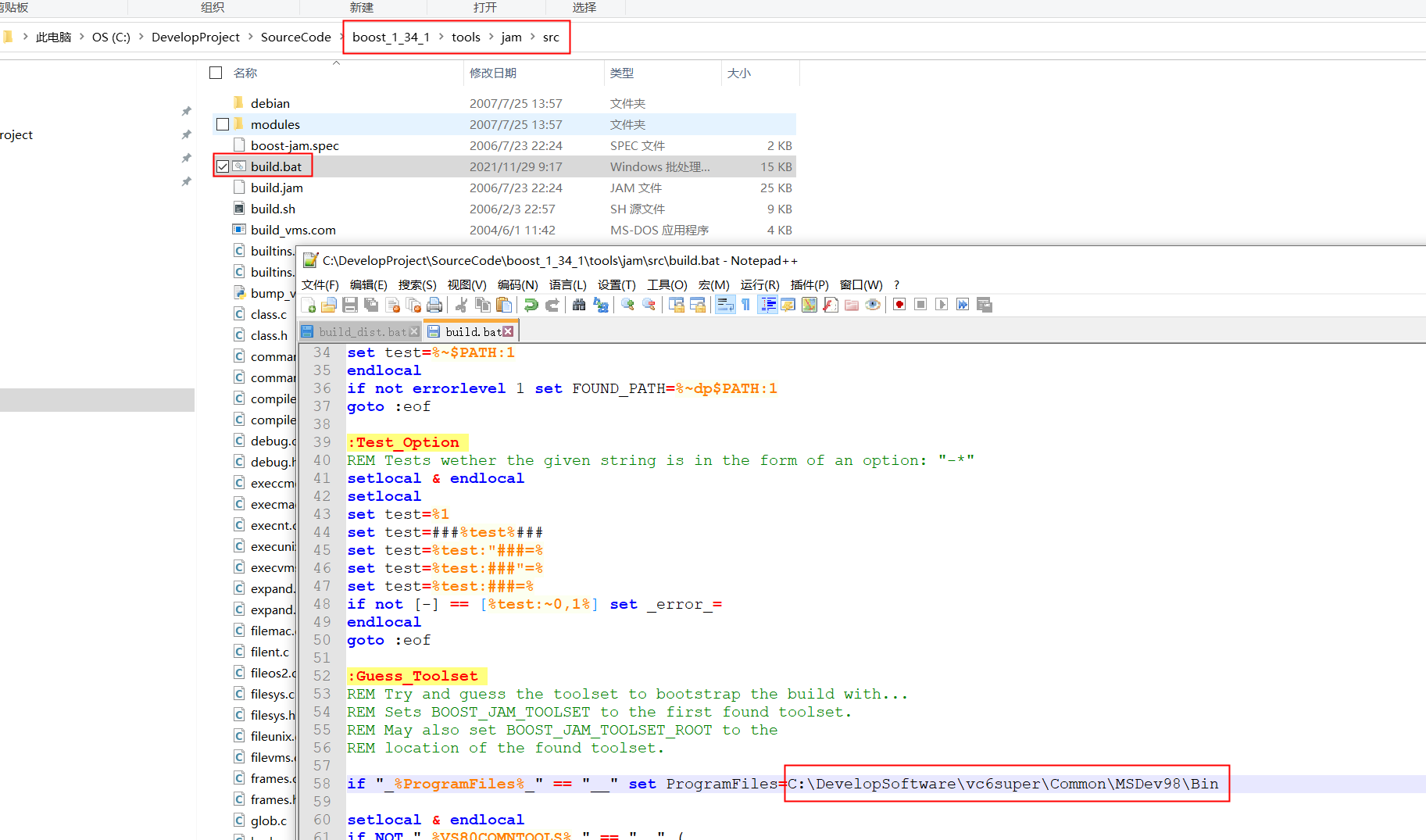
Task: Click the Replace toolbar icon
Action: (x=600, y=305)
